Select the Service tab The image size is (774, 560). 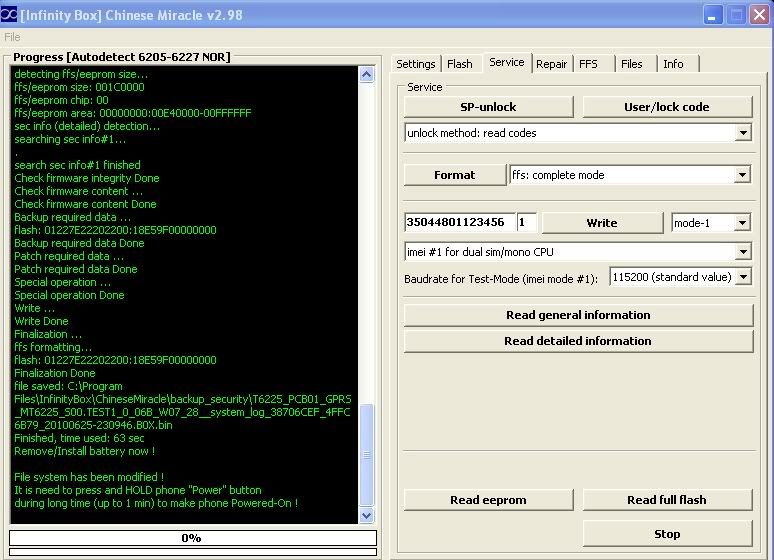pos(506,62)
